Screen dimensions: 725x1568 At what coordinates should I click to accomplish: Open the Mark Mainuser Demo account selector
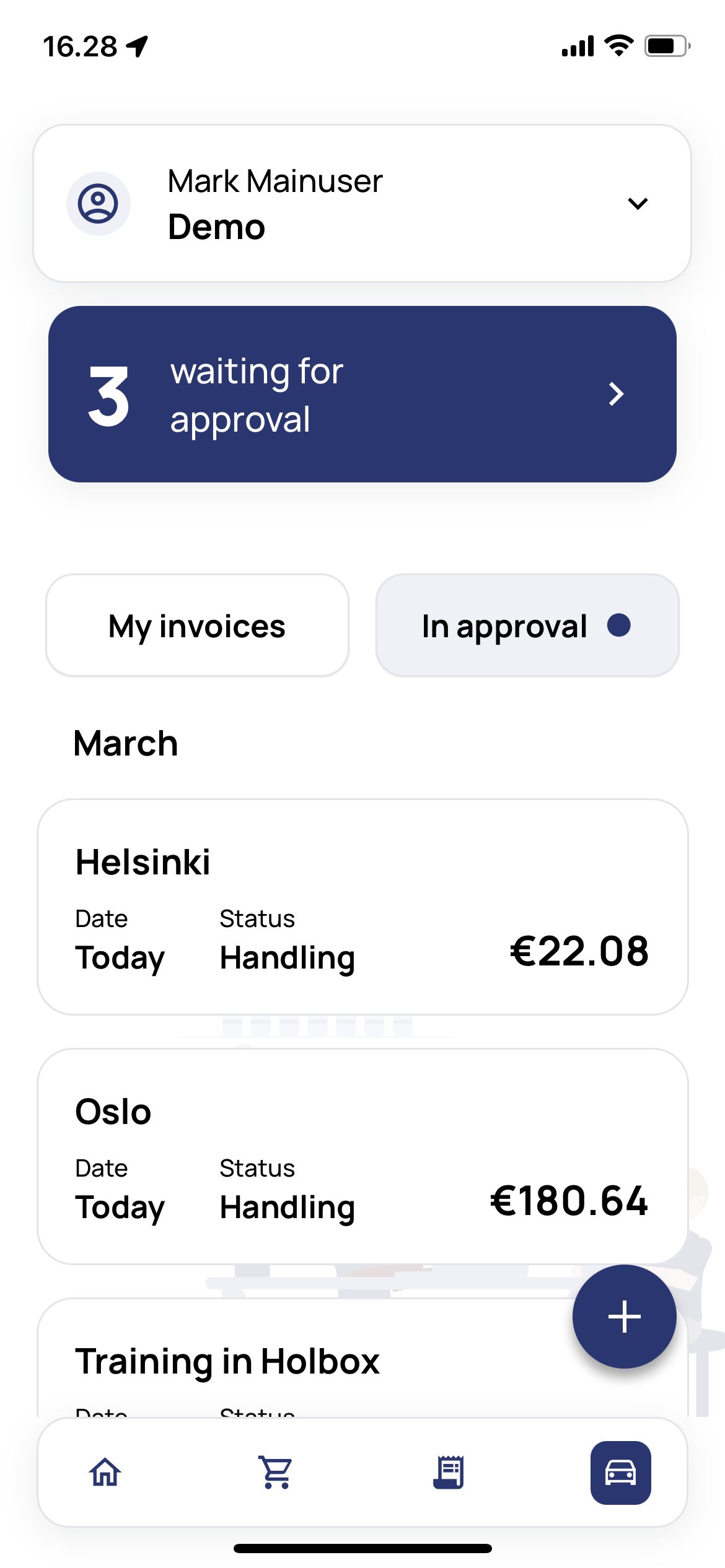362,203
